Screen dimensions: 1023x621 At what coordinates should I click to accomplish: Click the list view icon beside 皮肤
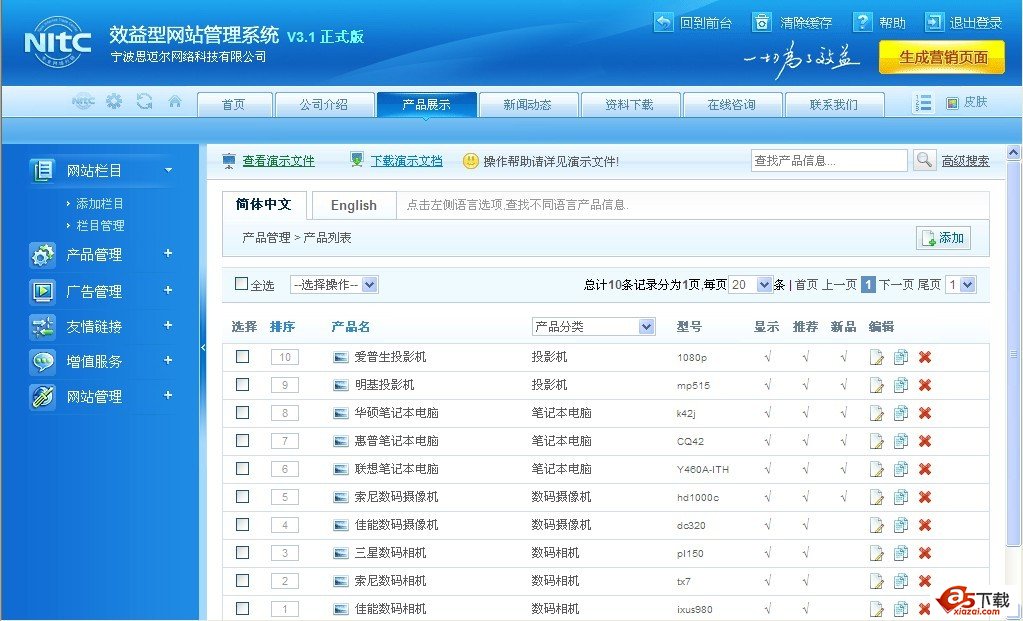coord(924,103)
